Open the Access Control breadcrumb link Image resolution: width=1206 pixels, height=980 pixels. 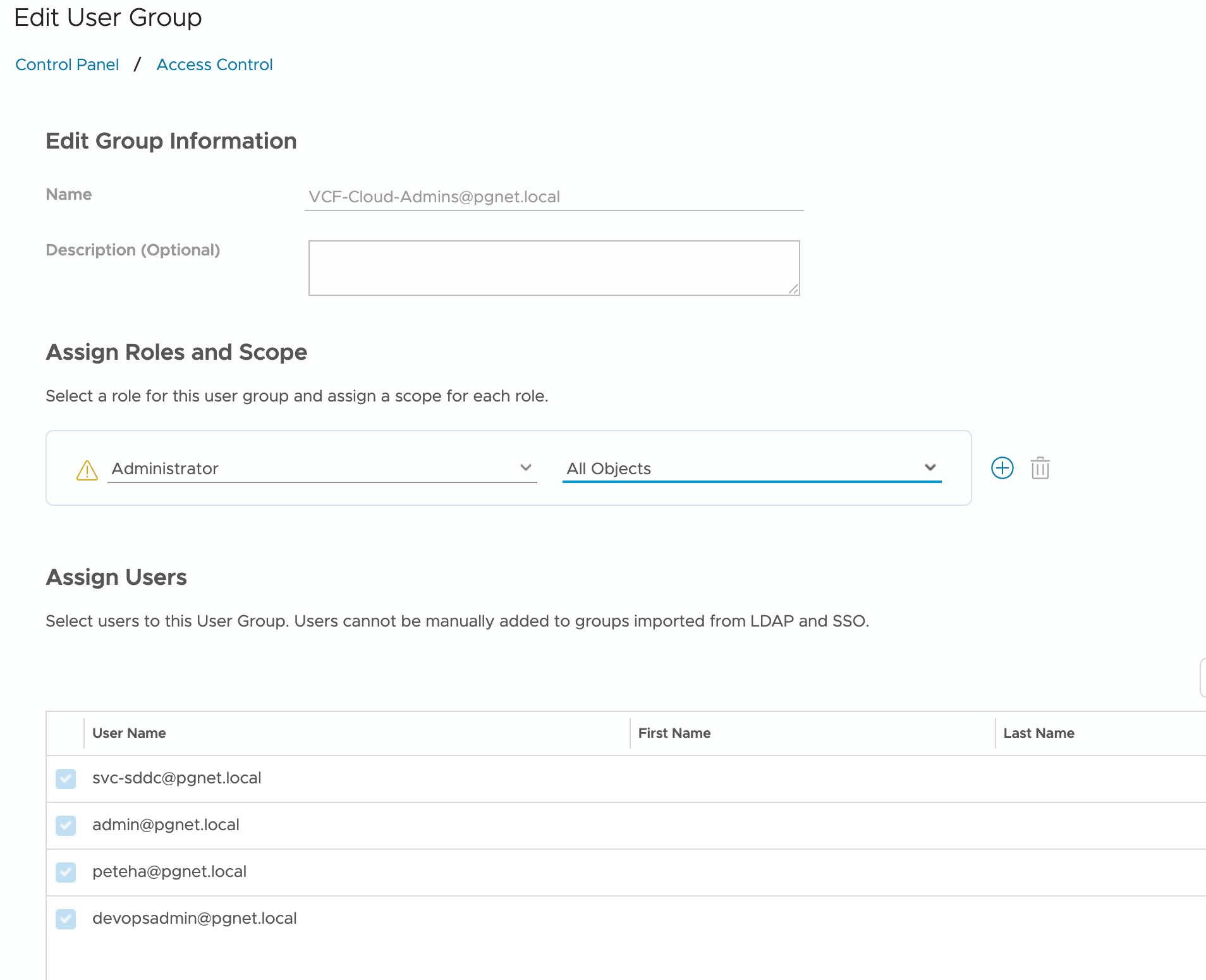214,64
